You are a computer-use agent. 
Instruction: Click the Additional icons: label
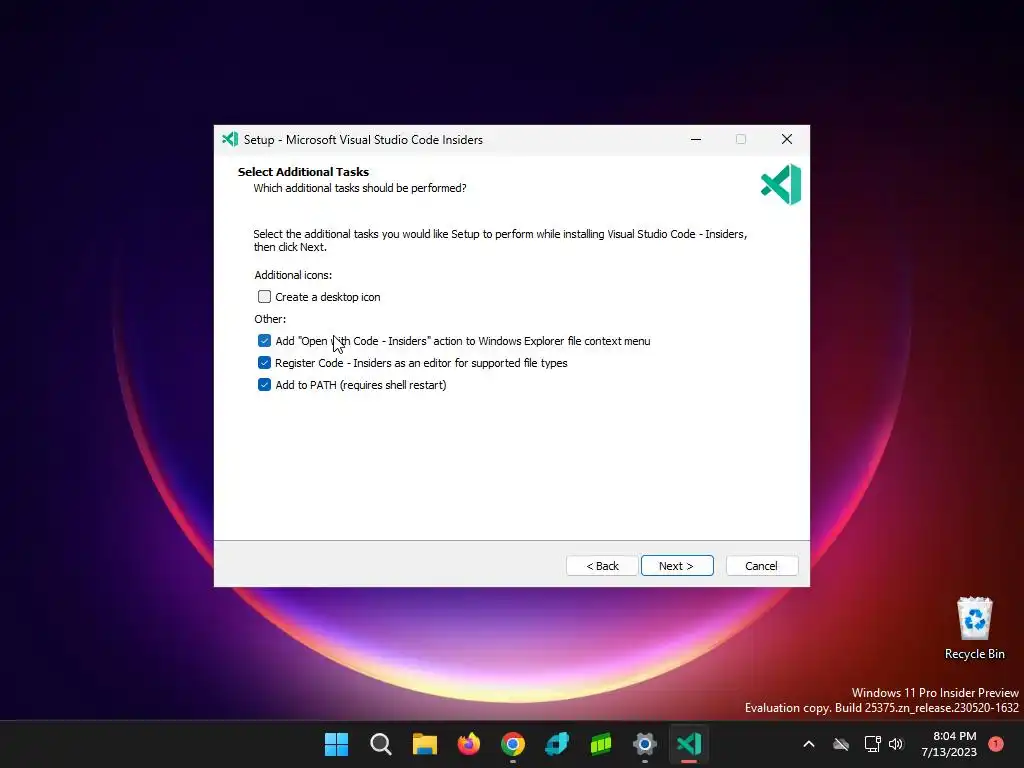[x=293, y=275]
